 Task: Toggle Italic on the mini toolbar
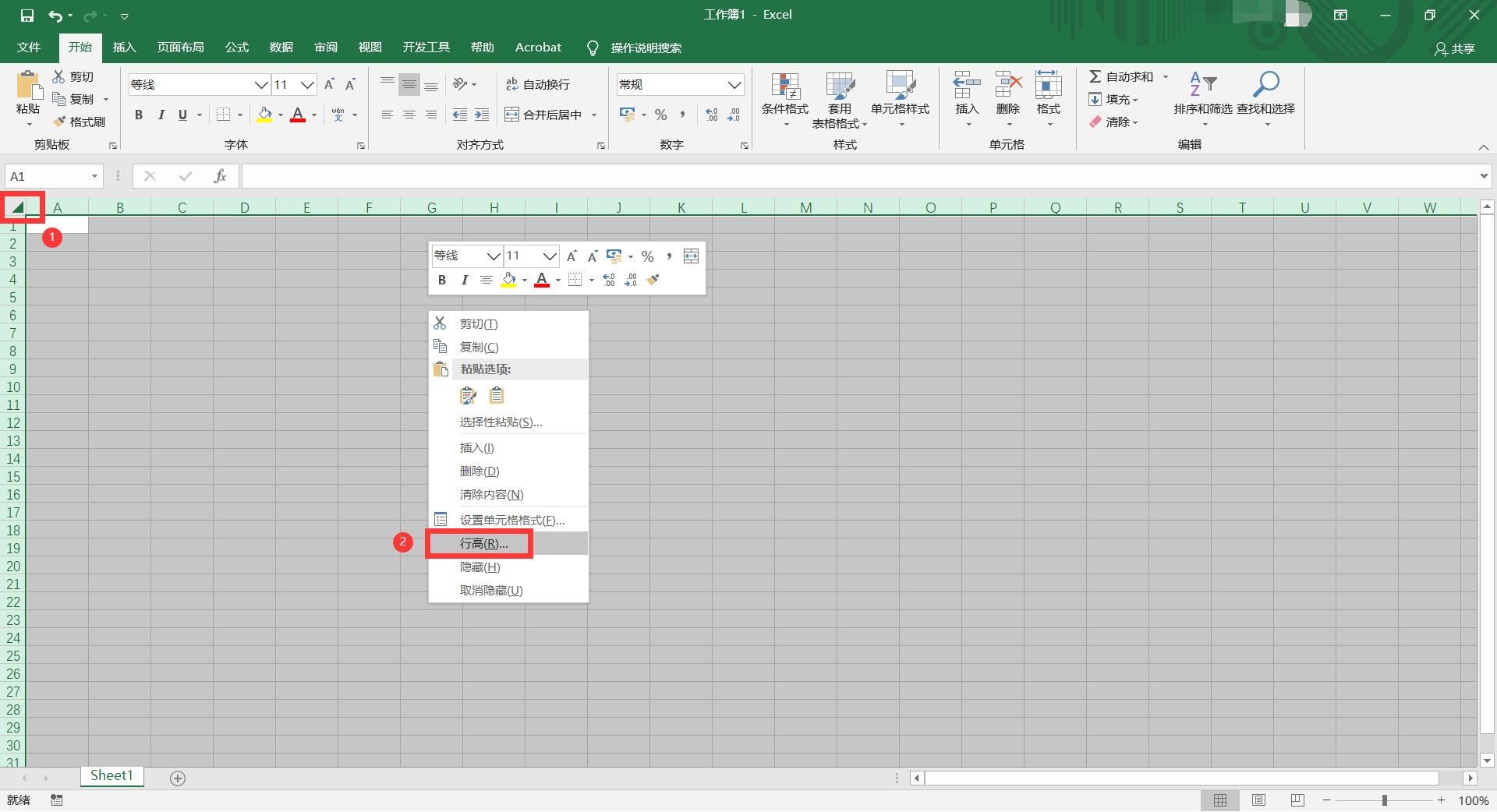click(x=464, y=280)
